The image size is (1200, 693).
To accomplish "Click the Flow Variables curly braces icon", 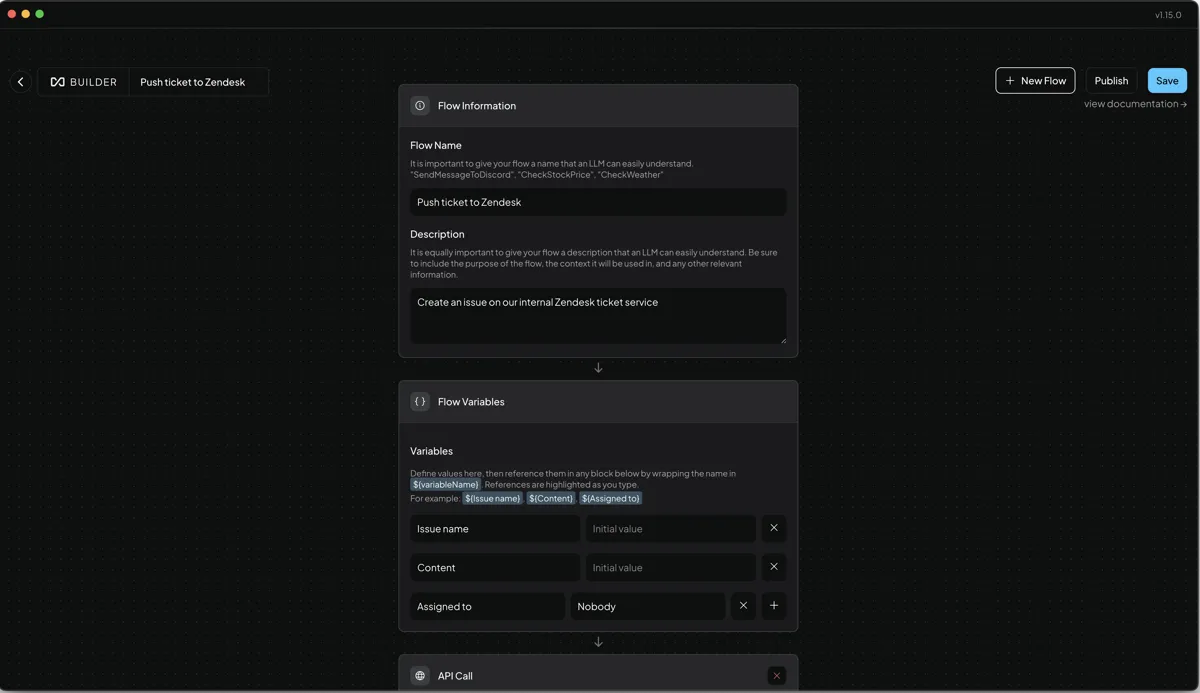I will click(420, 402).
